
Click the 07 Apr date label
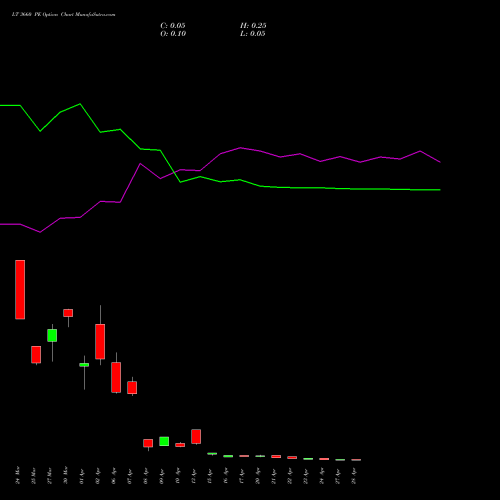click(x=130, y=476)
